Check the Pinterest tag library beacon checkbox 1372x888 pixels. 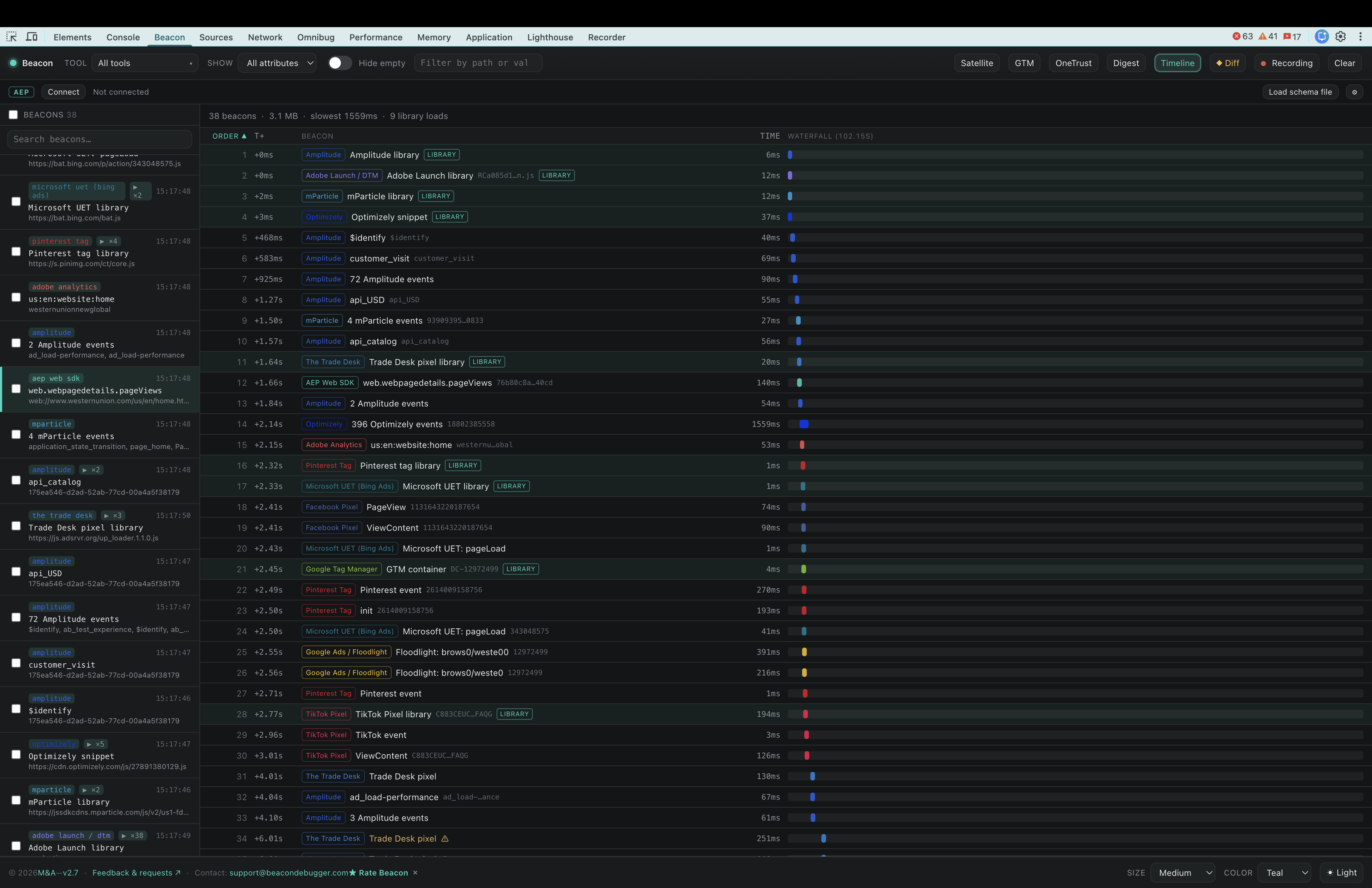pyautogui.click(x=16, y=252)
